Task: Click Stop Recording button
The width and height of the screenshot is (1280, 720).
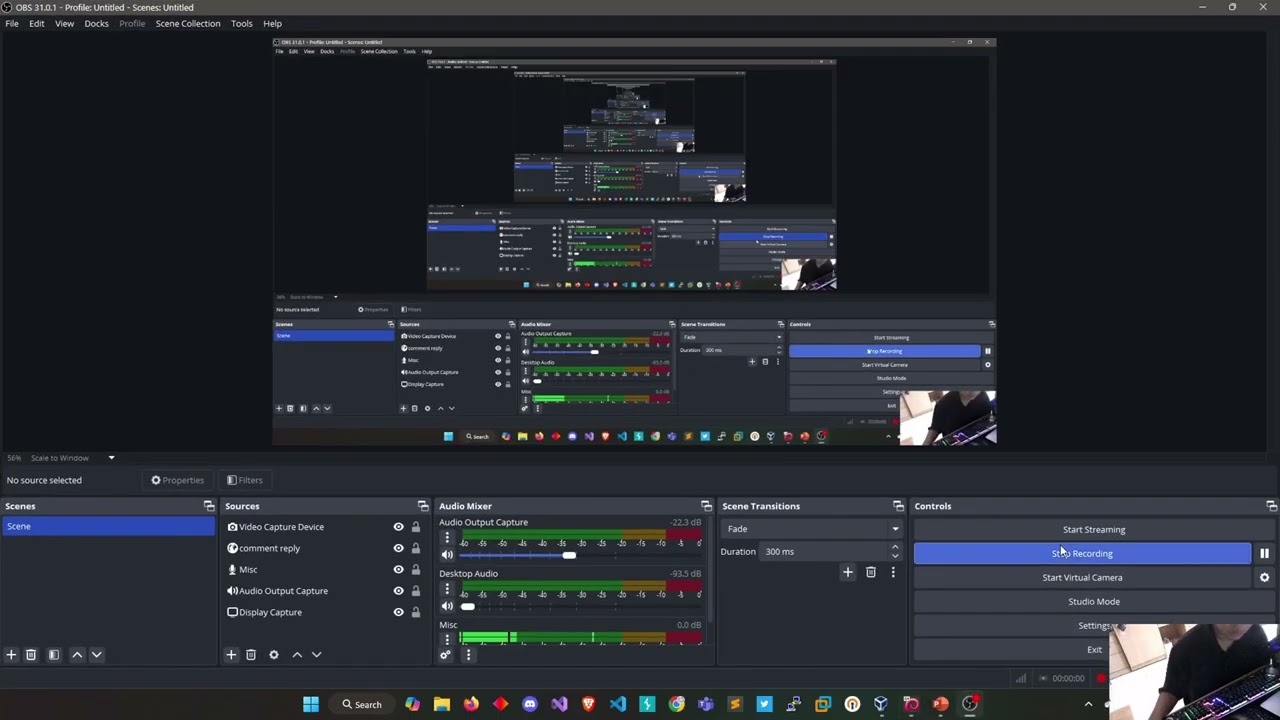Action: pos(1082,553)
